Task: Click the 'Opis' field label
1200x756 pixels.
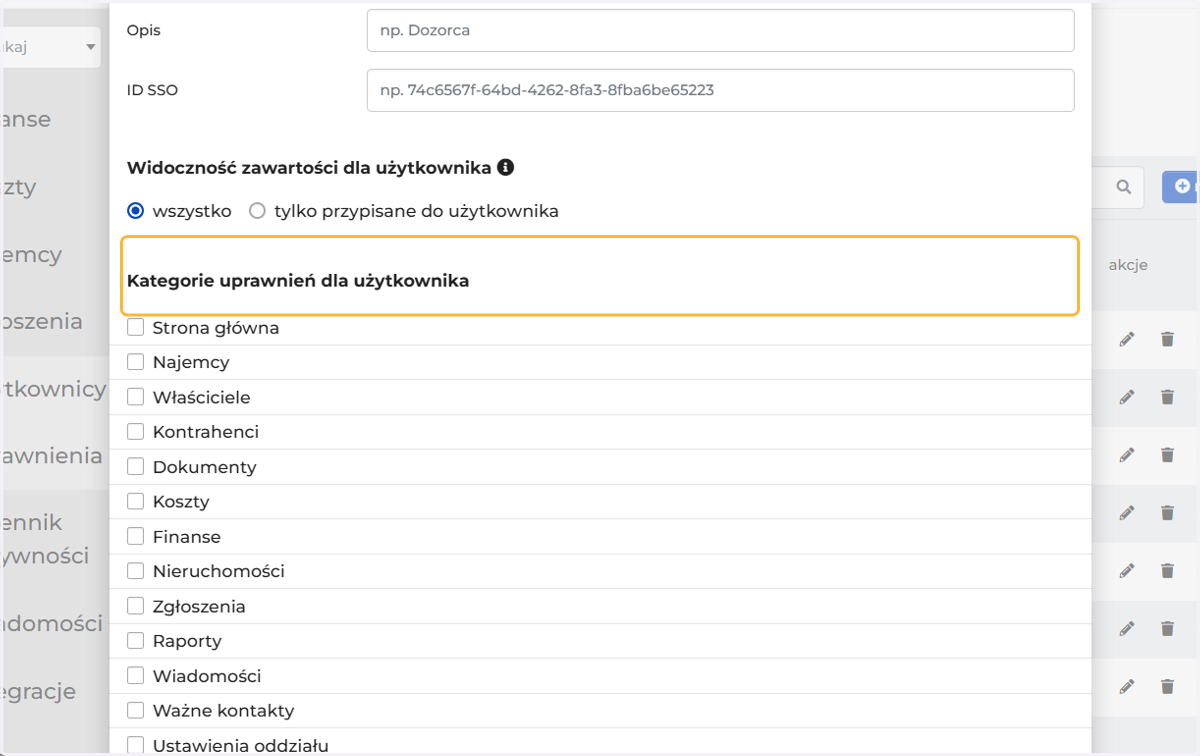Action: (x=144, y=30)
